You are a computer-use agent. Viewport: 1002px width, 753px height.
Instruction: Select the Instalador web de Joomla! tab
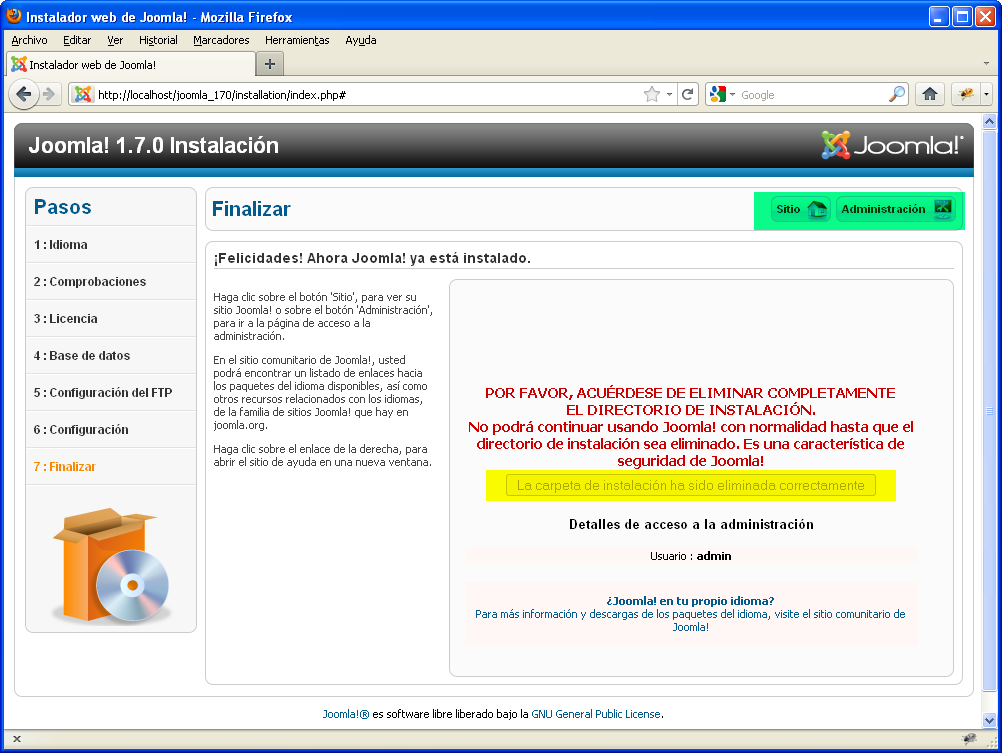130,65
